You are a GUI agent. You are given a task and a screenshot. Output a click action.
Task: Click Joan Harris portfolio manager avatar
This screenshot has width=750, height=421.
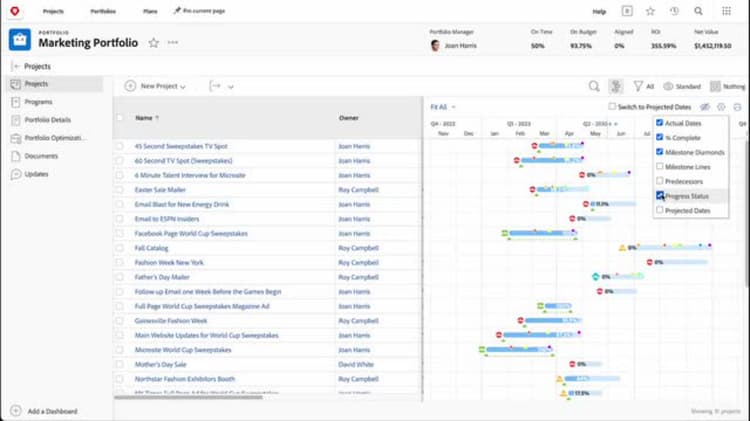[435, 45]
